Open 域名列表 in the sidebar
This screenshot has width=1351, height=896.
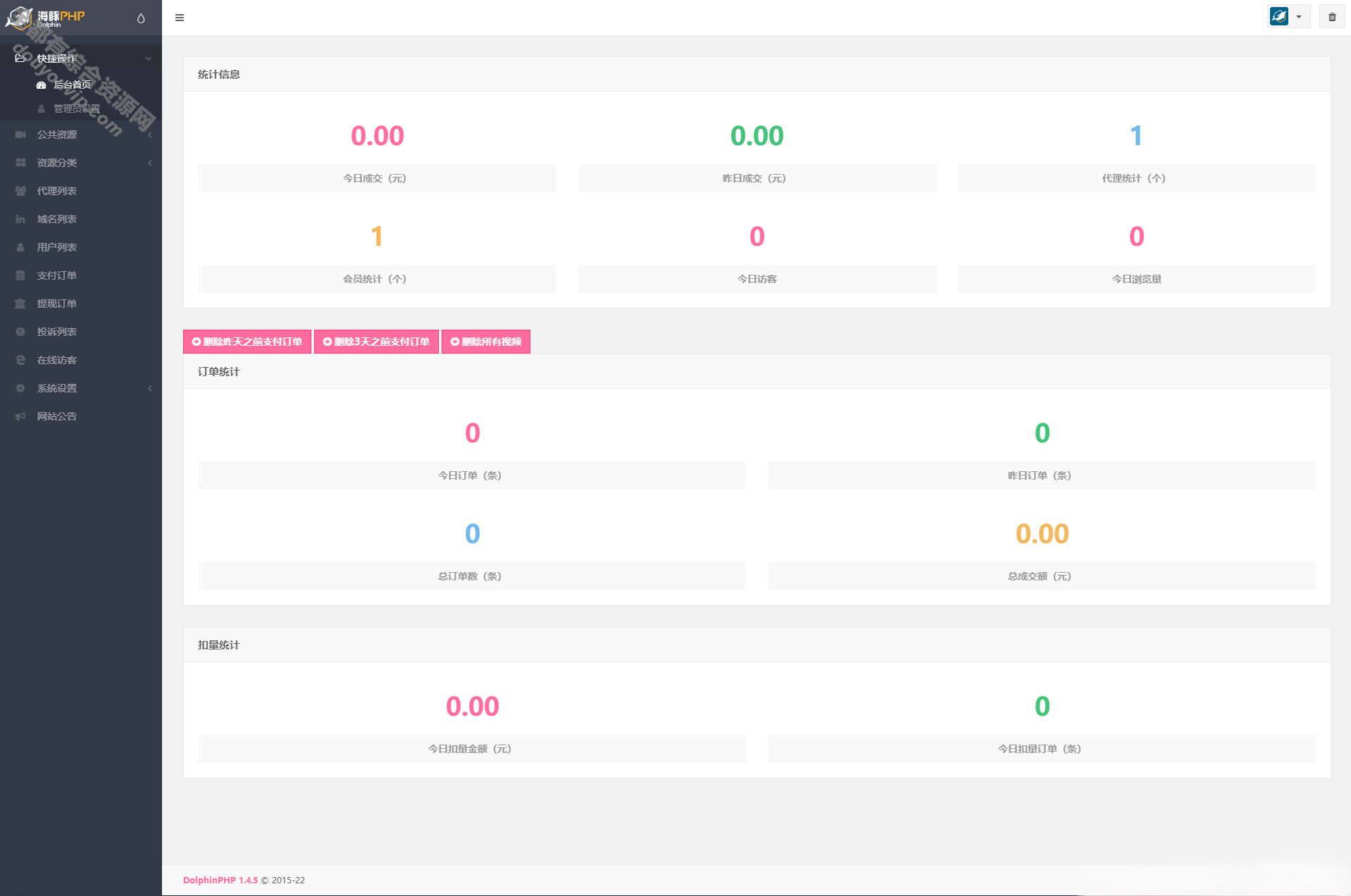[x=57, y=219]
